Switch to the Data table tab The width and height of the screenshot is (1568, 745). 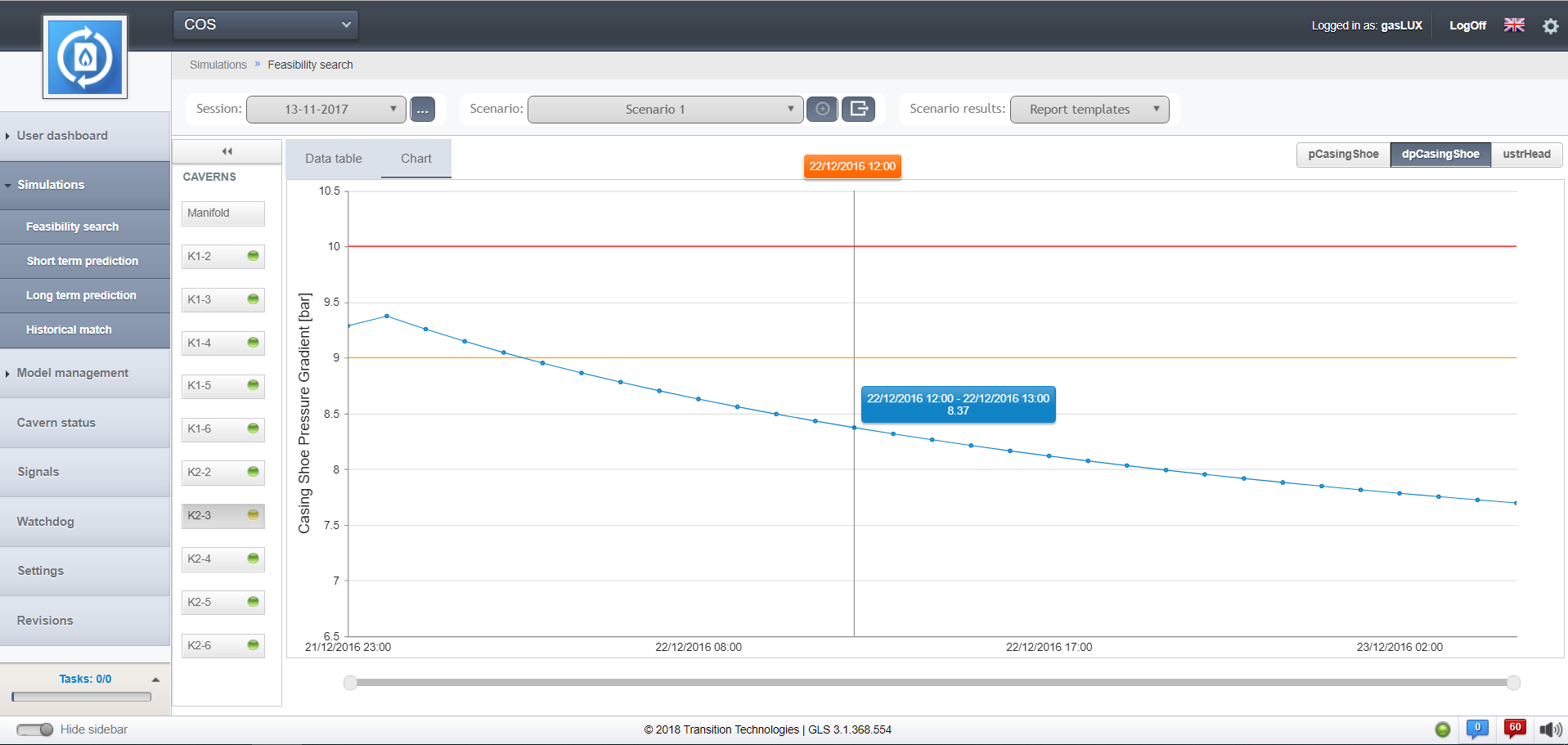(333, 159)
